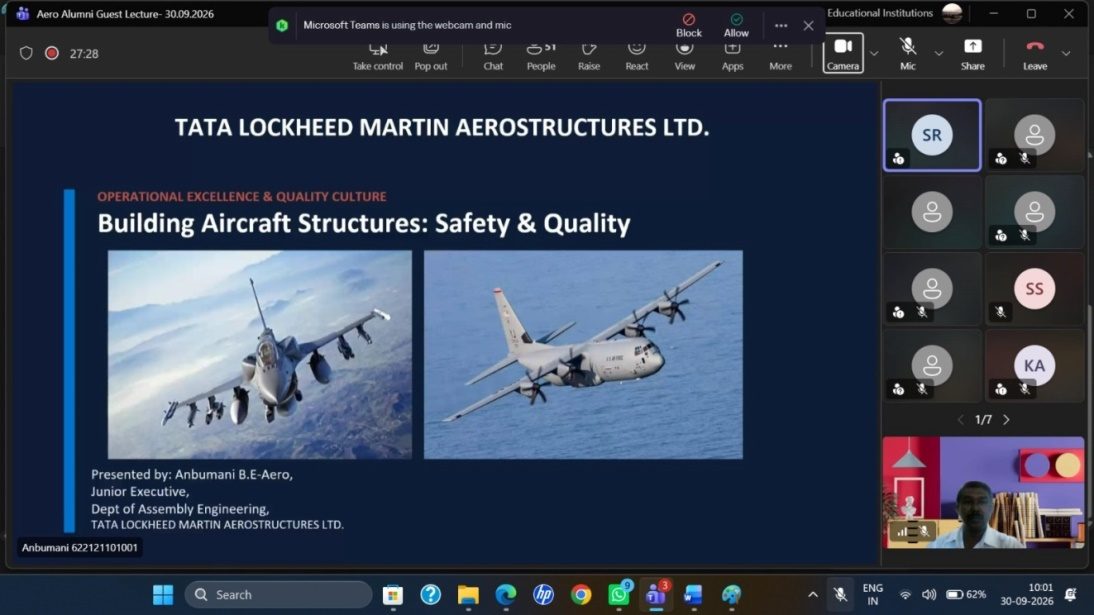This screenshot has width=1094, height=615.
Task: Unmute the Mic
Action: tap(907, 54)
